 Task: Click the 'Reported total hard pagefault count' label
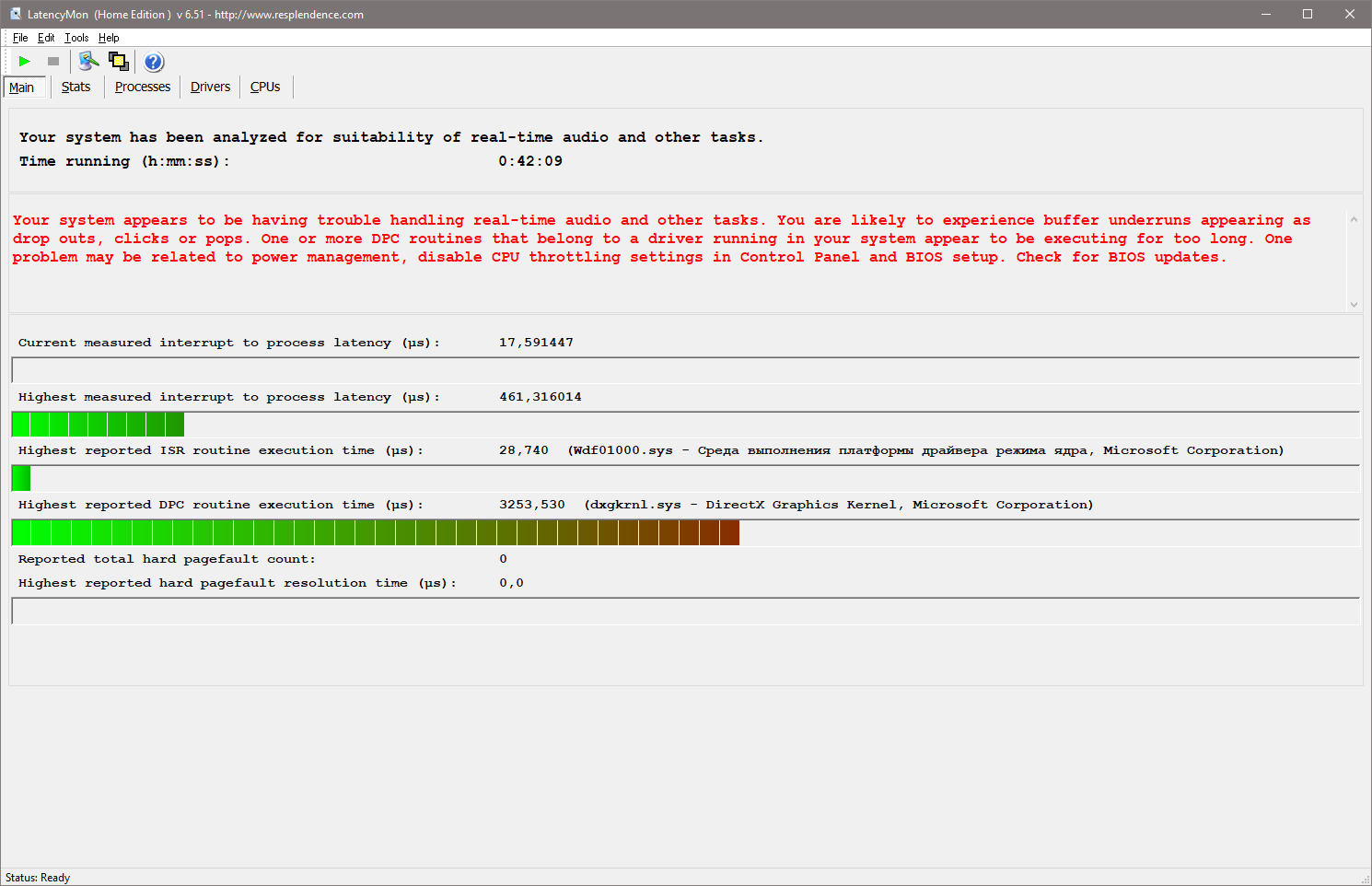tap(167, 559)
